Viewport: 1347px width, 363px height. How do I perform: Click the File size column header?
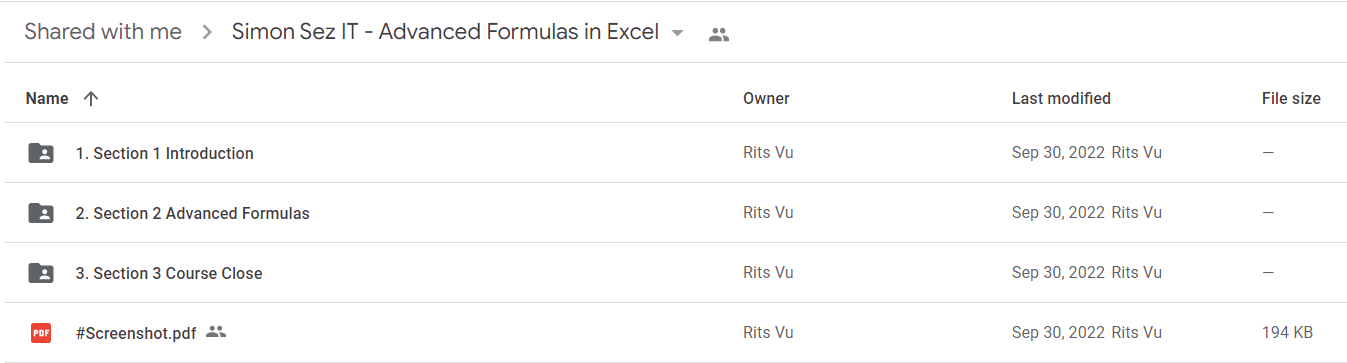pos(1291,98)
